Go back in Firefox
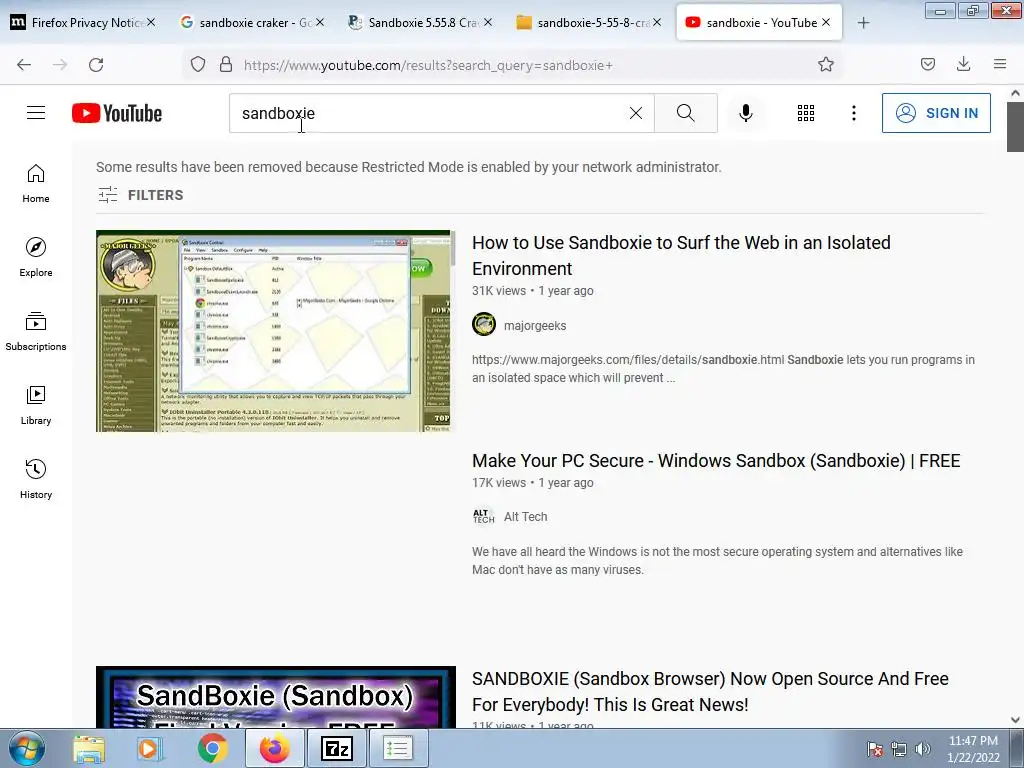Image resolution: width=1024 pixels, height=768 pixels. coord(24,65)
